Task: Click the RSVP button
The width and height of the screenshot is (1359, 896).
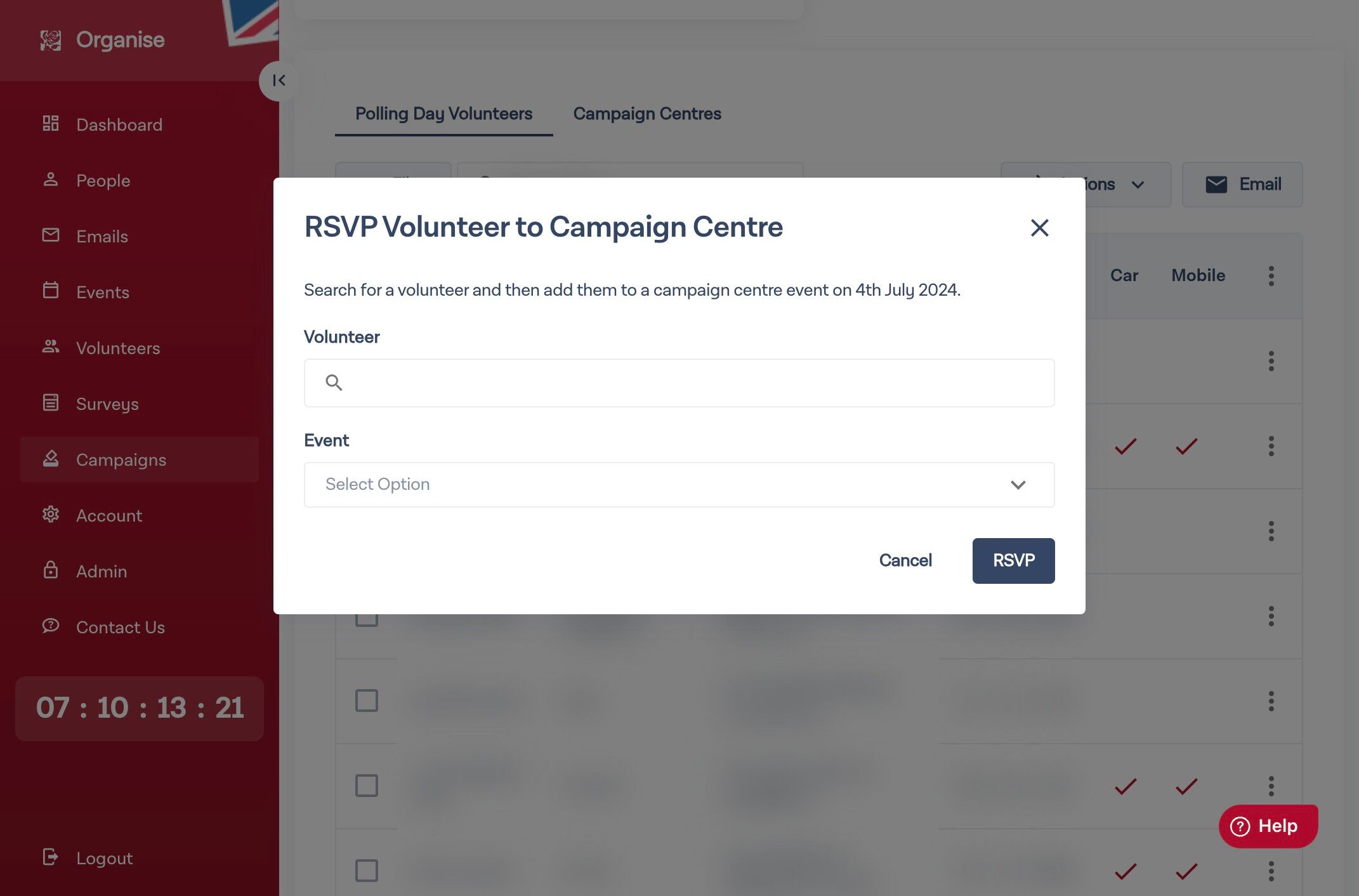Action: tap(1014, 561)
